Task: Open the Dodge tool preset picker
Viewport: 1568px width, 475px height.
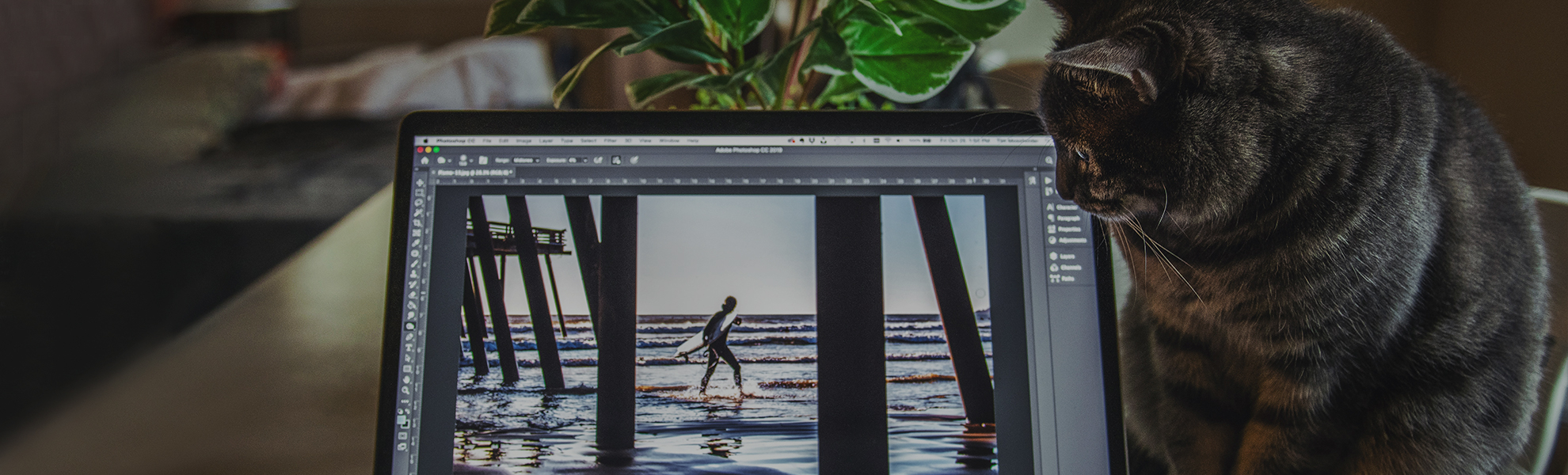Action: pos(444,161)
